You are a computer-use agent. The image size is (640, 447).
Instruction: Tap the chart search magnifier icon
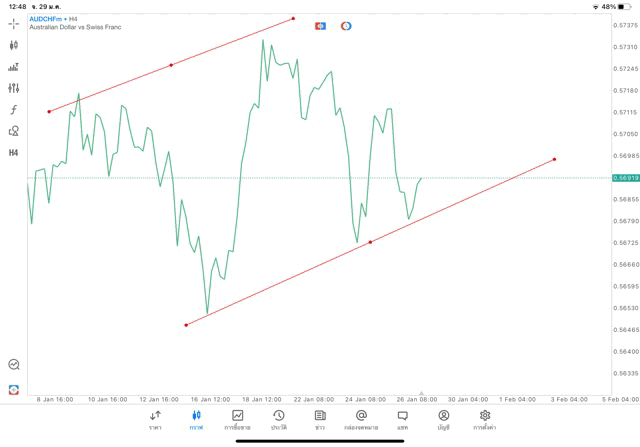14,365
